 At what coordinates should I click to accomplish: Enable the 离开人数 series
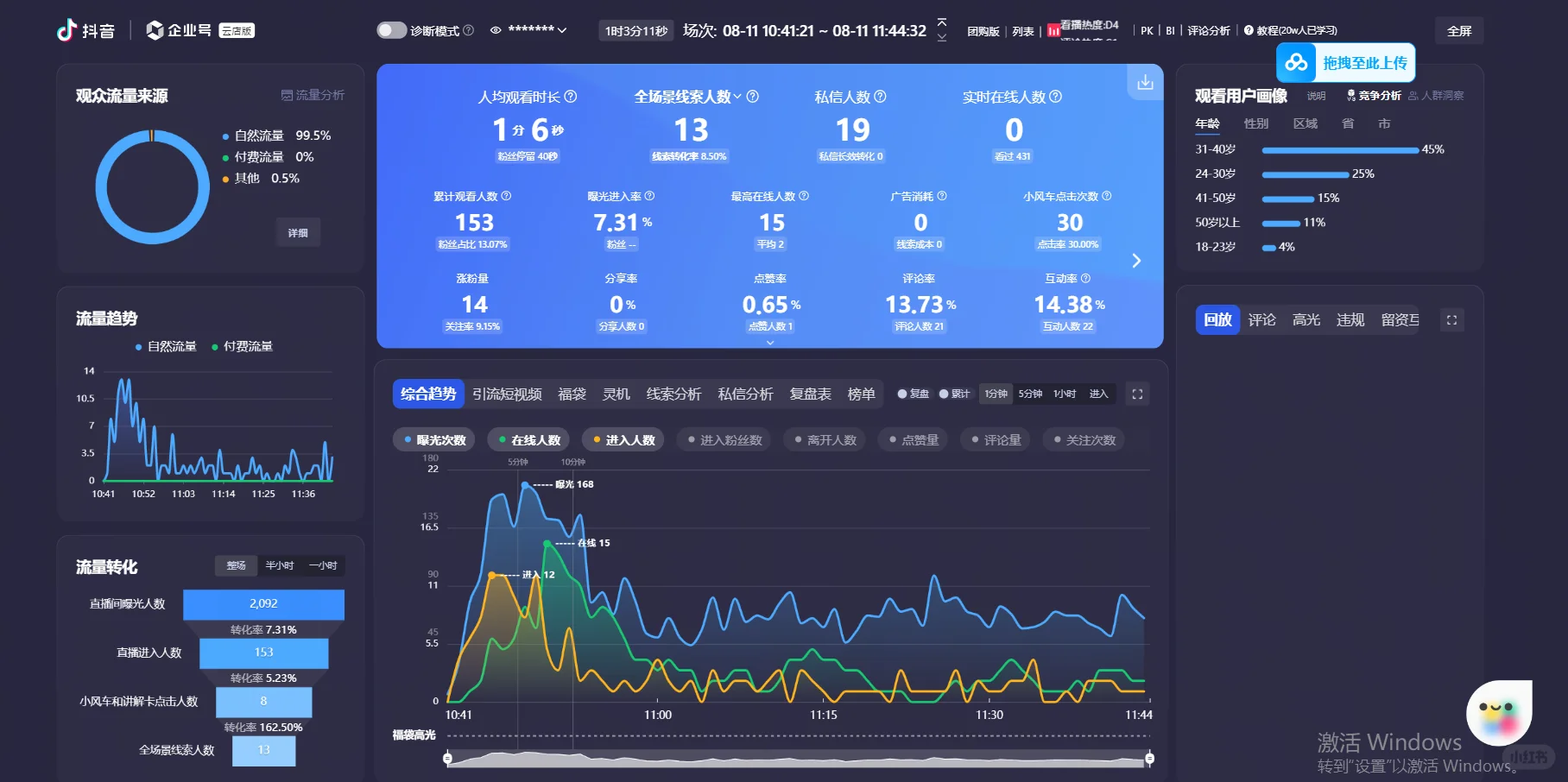[825, 440]
